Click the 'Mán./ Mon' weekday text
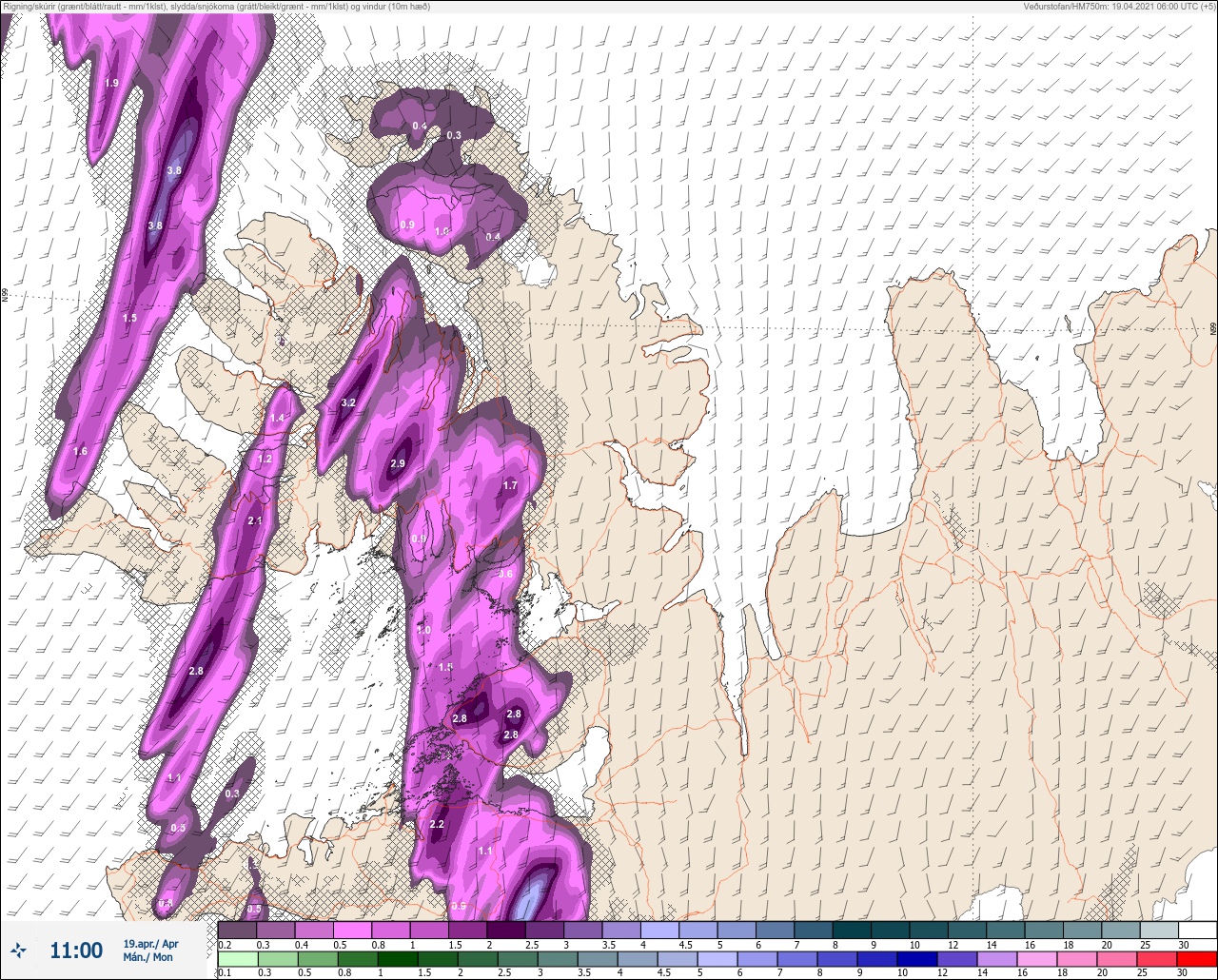 point(147,957)
